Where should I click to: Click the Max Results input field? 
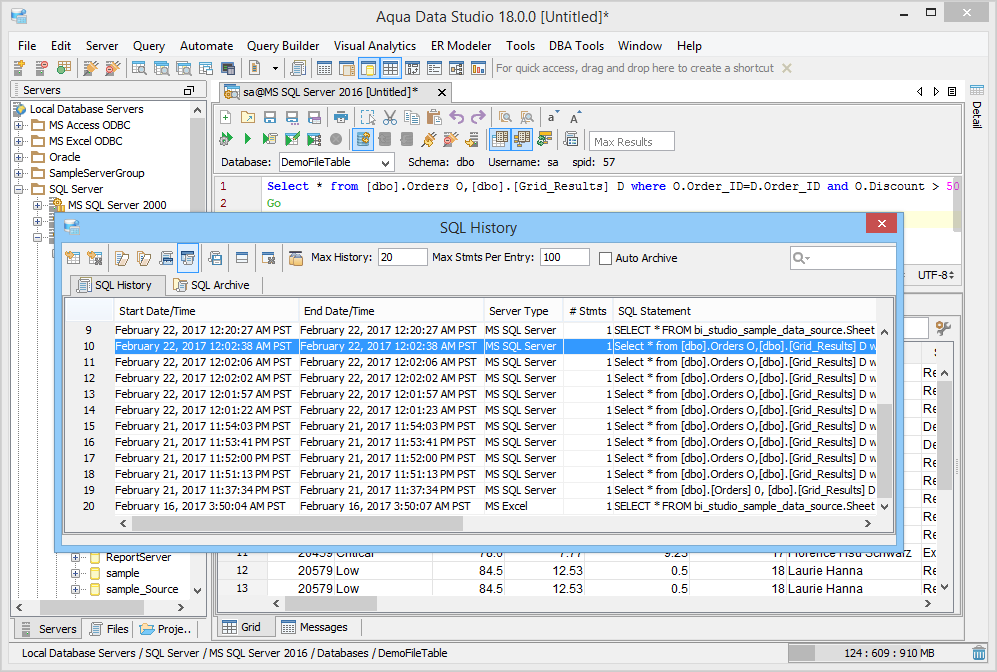(x=632, y=142)
